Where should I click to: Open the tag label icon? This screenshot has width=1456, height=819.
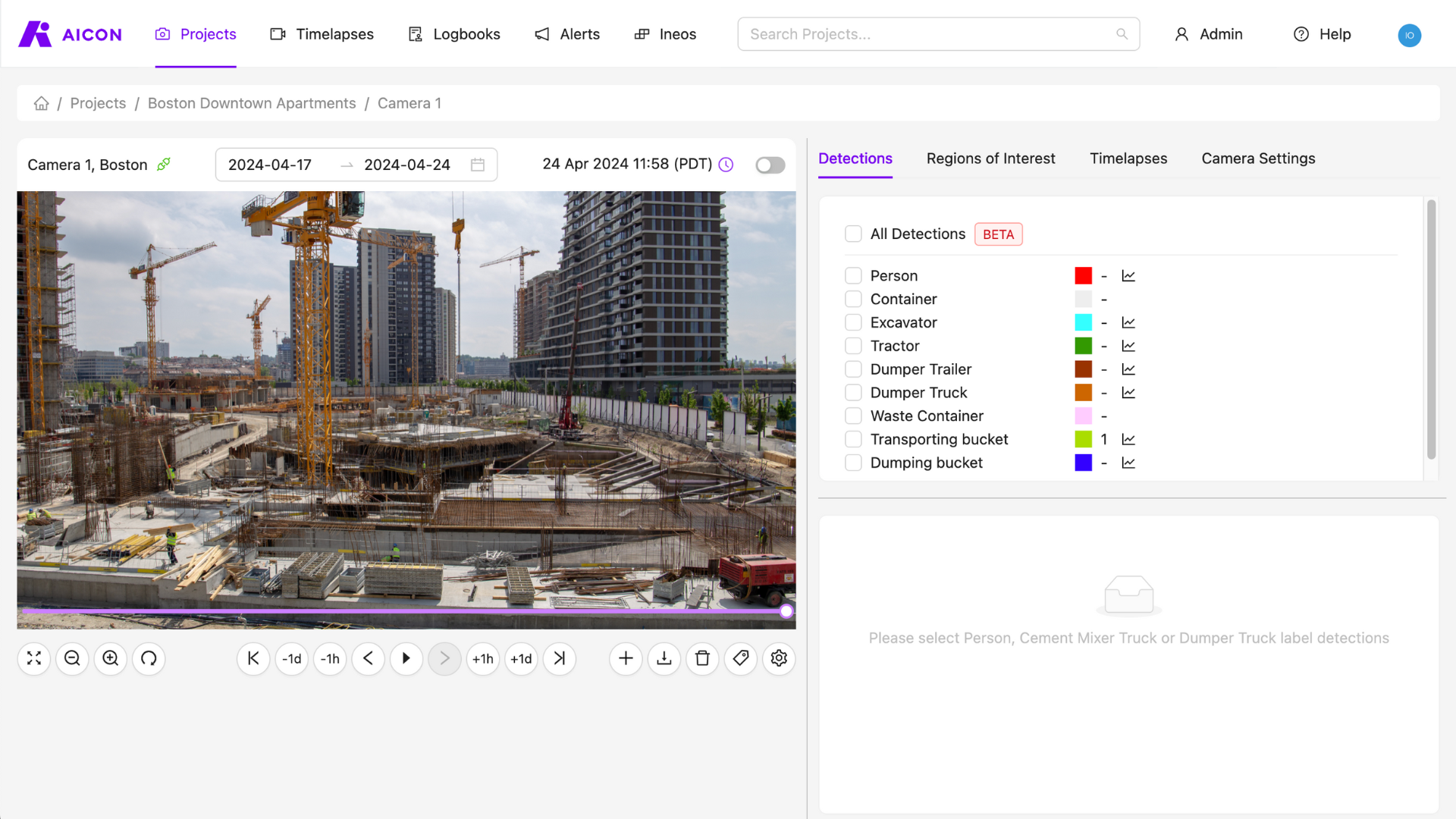[x=741, y=658]
